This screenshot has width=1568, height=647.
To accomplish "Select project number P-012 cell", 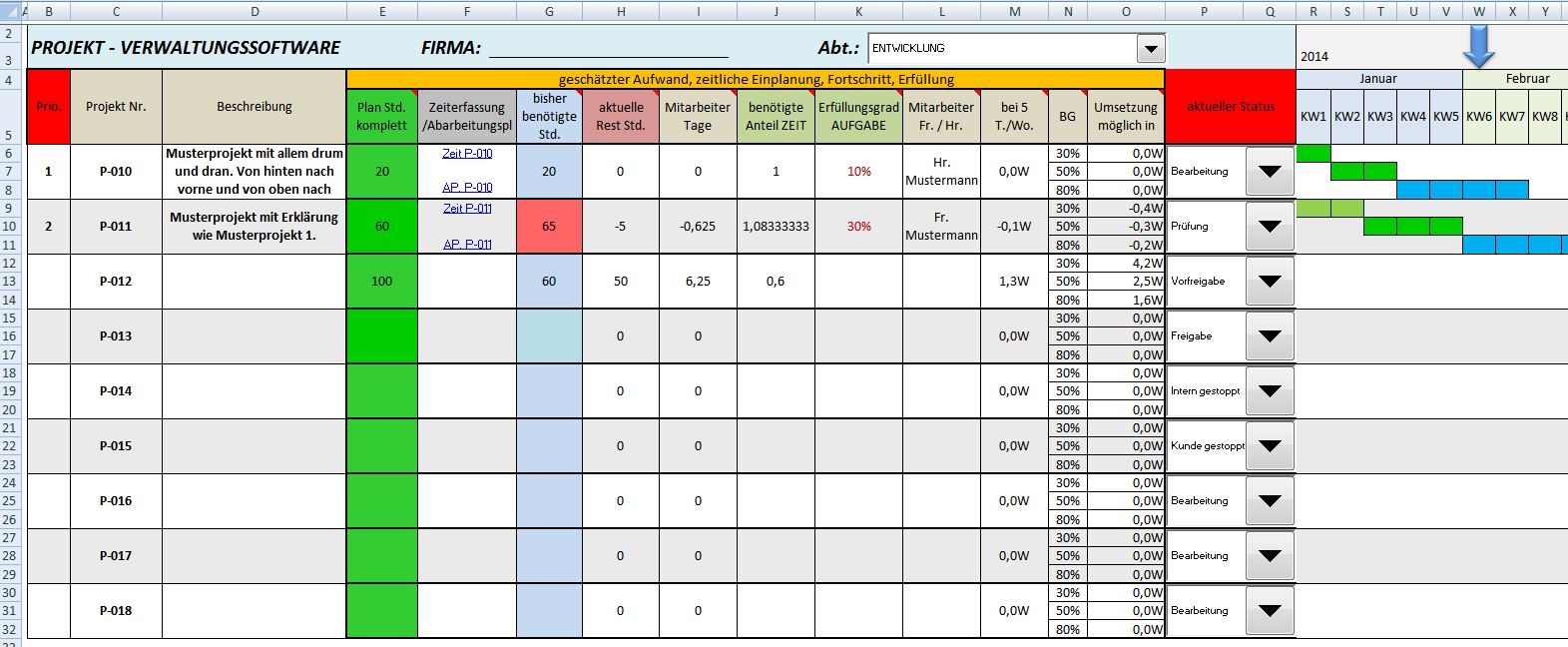I will tap(116, 282).
